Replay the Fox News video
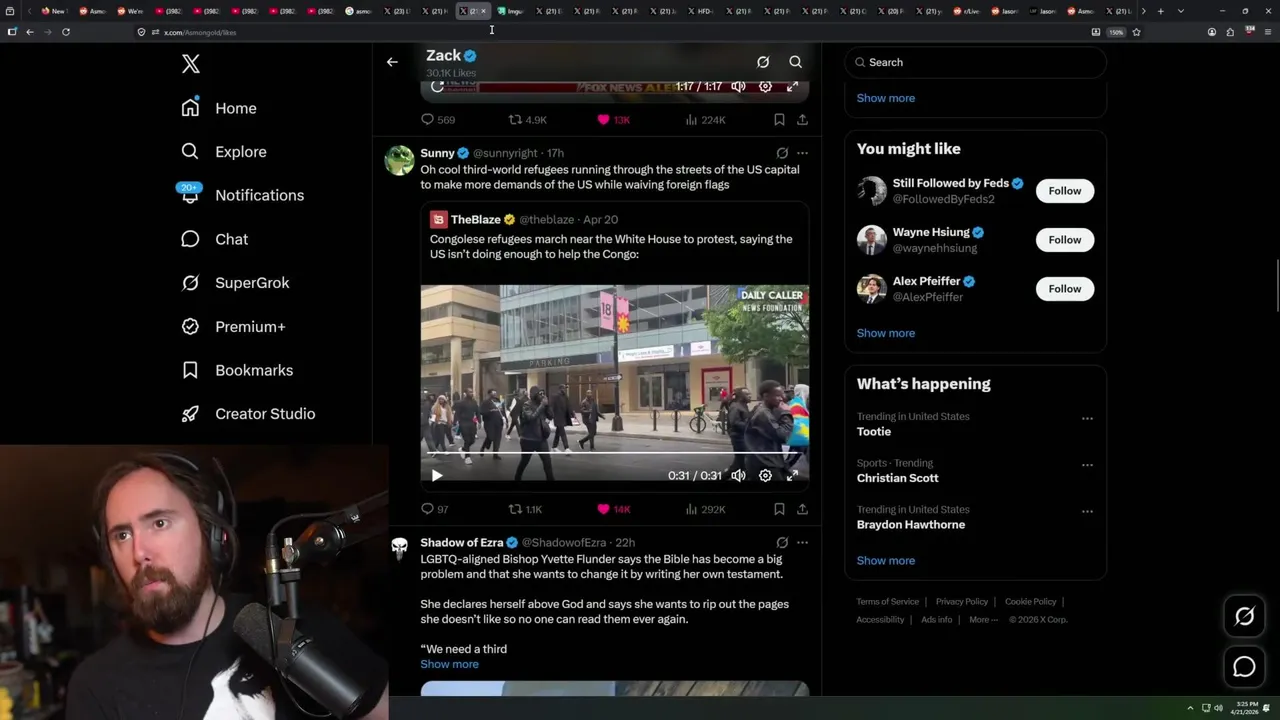 (x=437, y=87)
